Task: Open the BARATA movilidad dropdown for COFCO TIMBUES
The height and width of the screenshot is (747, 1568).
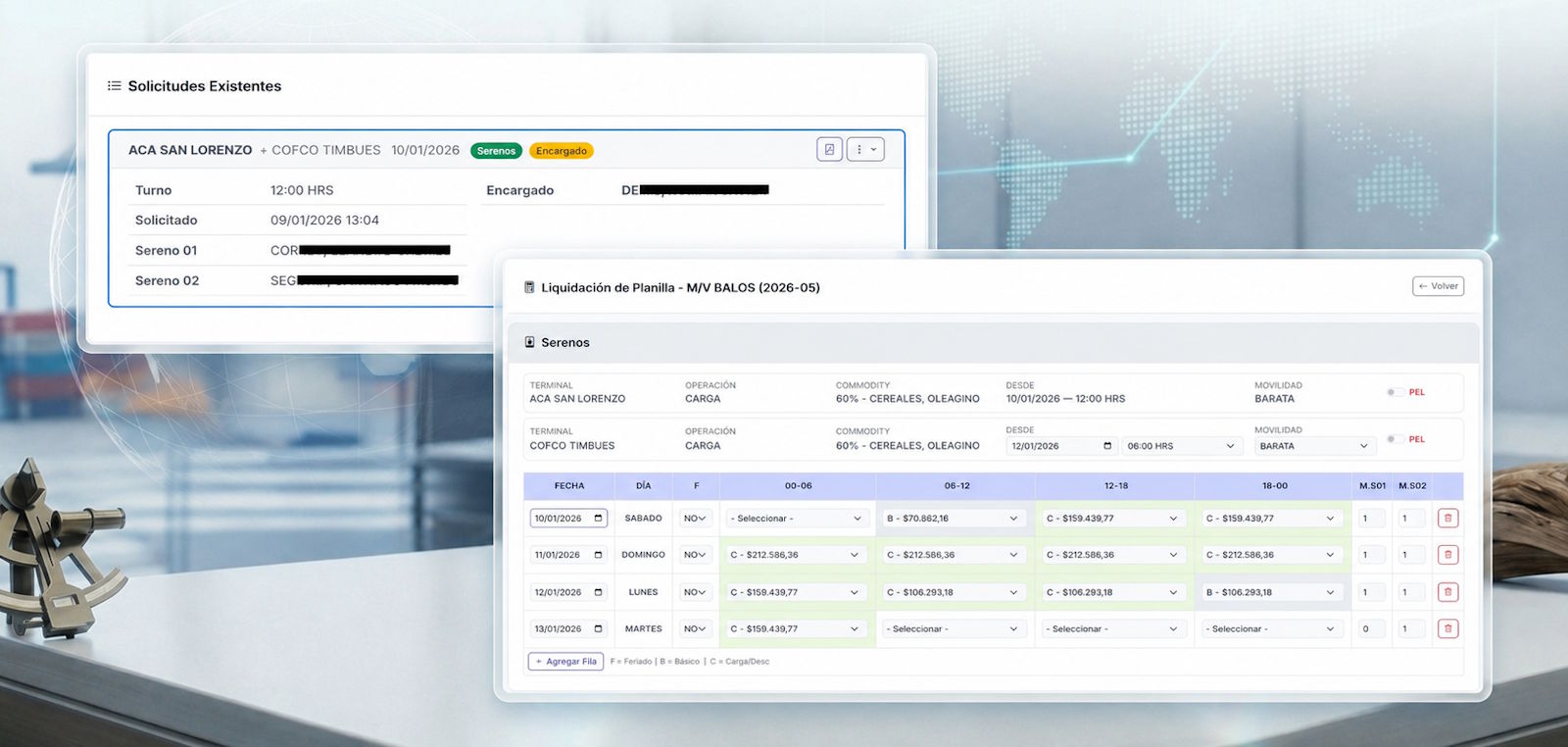Action: pos(1313,446)
